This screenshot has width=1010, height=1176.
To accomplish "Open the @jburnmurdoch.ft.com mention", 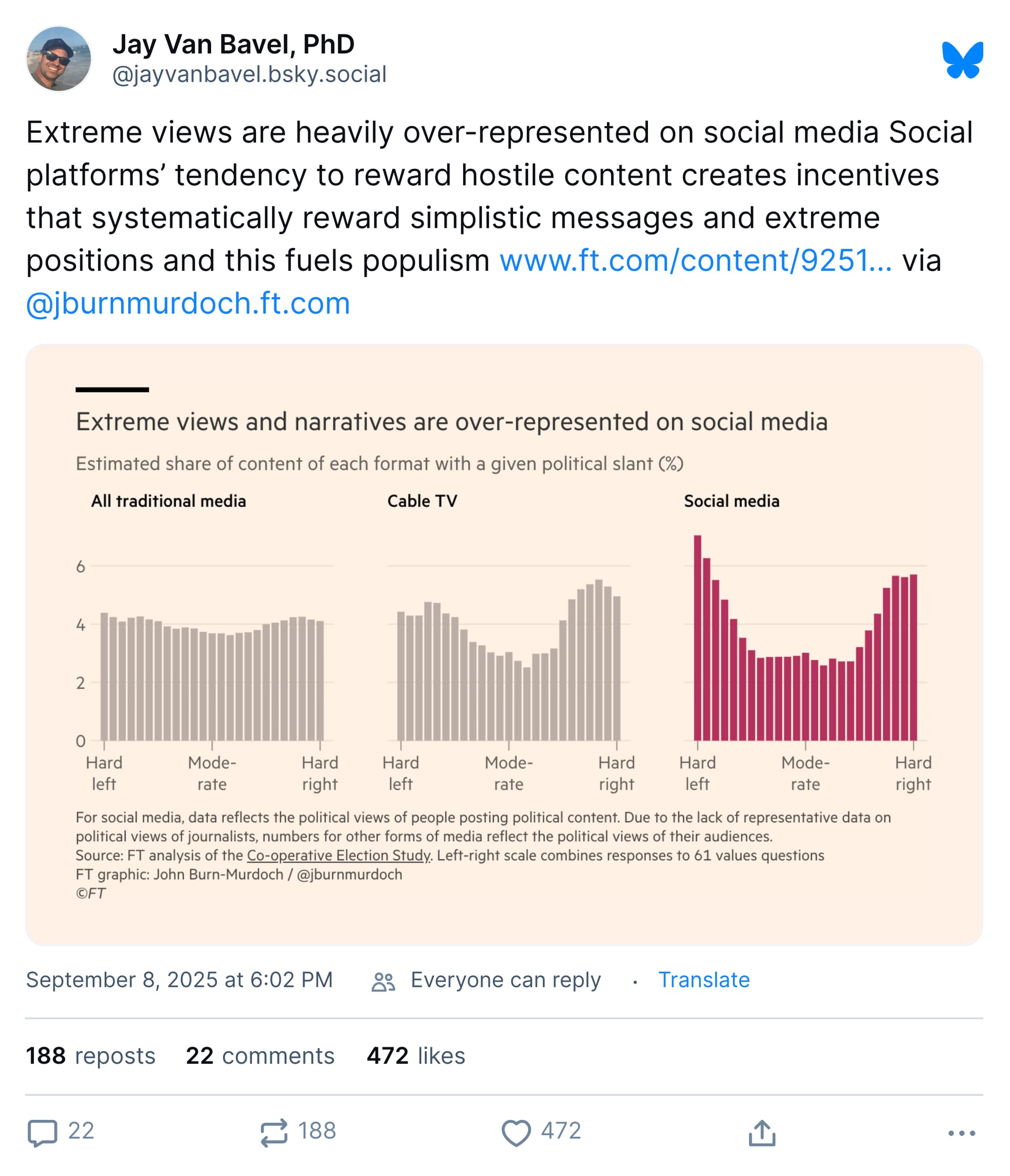I will pyautogui.click(x=188, y=304).
